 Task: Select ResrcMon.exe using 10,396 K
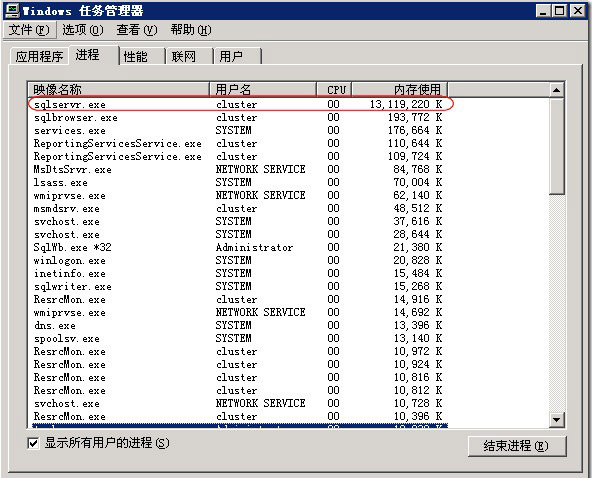238,416
